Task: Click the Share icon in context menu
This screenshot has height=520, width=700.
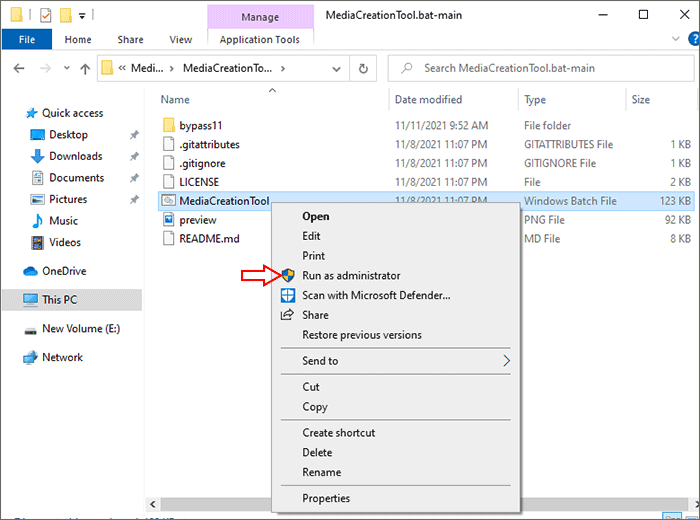Action: coord(287,315)
